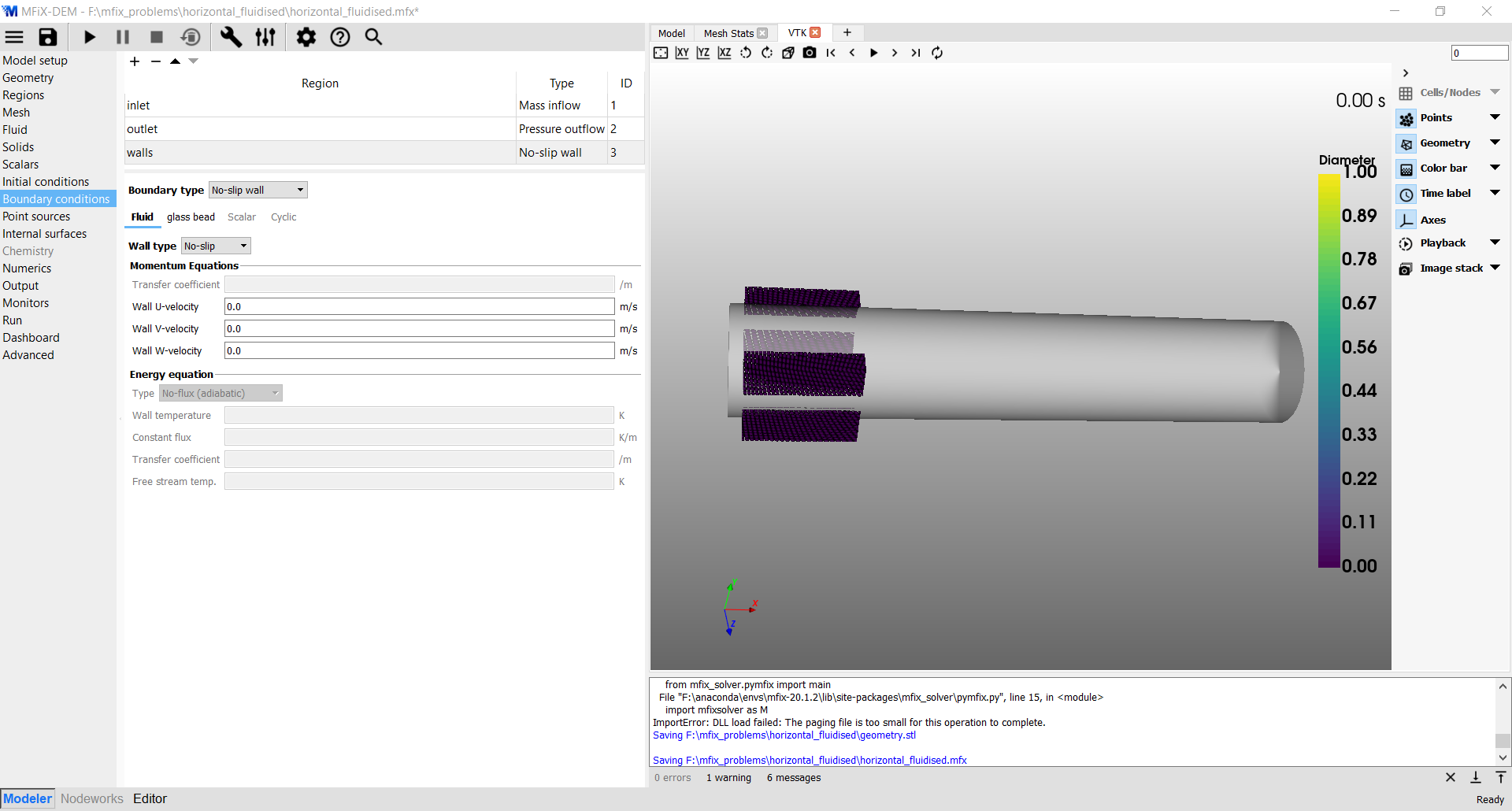Open the Wall type dropdown
The height and width of the screenshot is (811, 1512).
(x=216, y=246)
